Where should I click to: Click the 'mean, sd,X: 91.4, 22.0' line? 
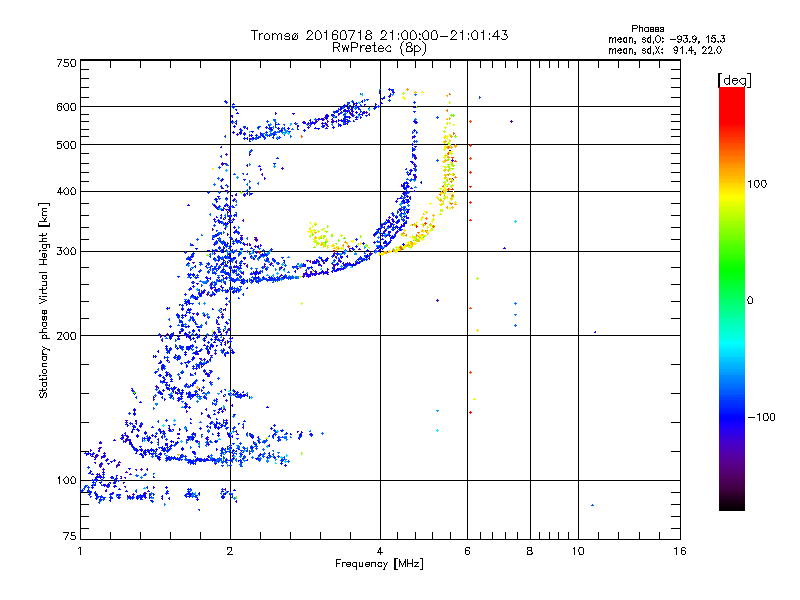click(665, 50)
